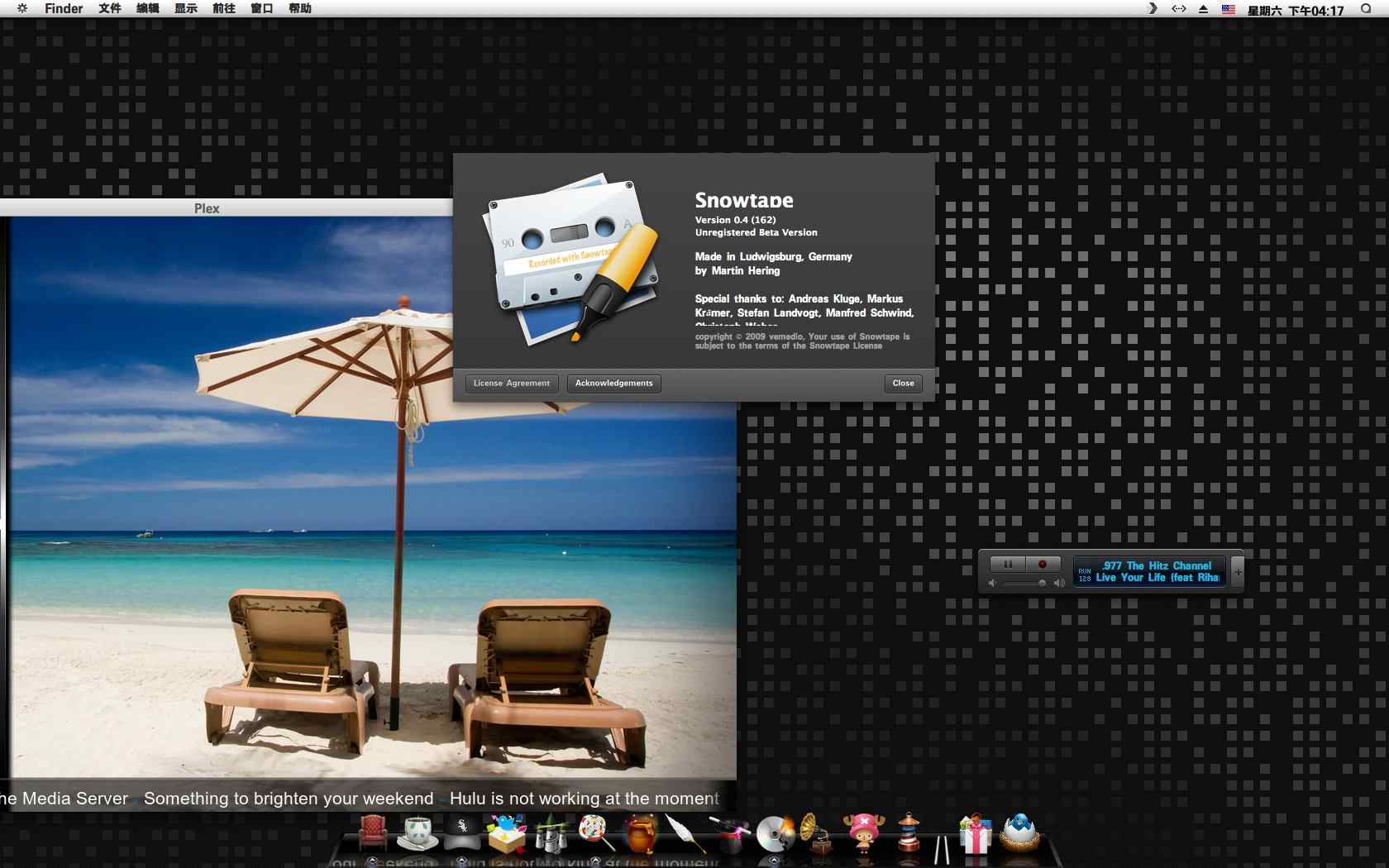The image size is (1389, 868).
Task: Close the Snowtape about dialog
Action: tap(903, 384)
